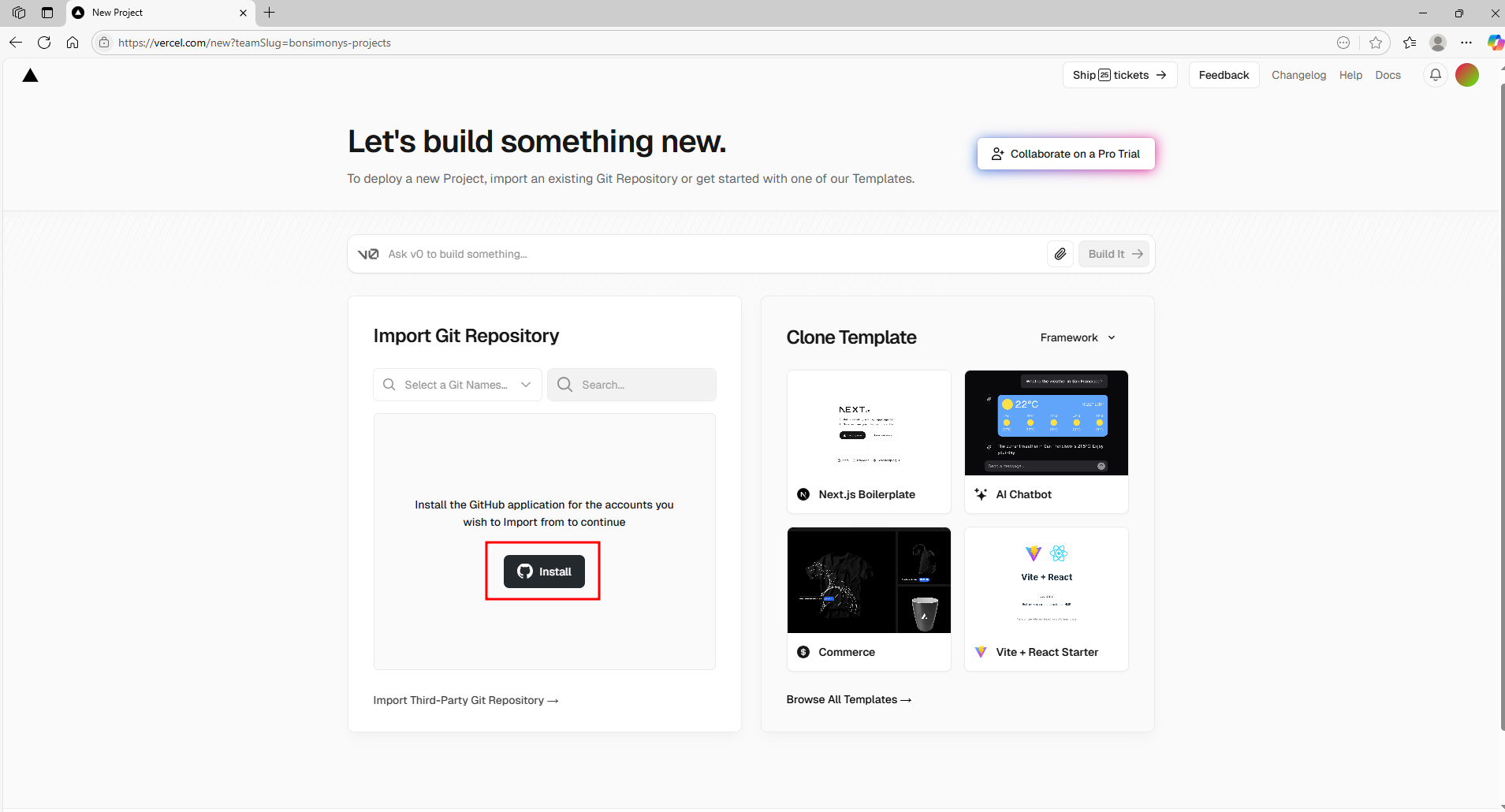View site information lock icon
Viewport: 1505px width, 812px height.
[x=104, y=43]
